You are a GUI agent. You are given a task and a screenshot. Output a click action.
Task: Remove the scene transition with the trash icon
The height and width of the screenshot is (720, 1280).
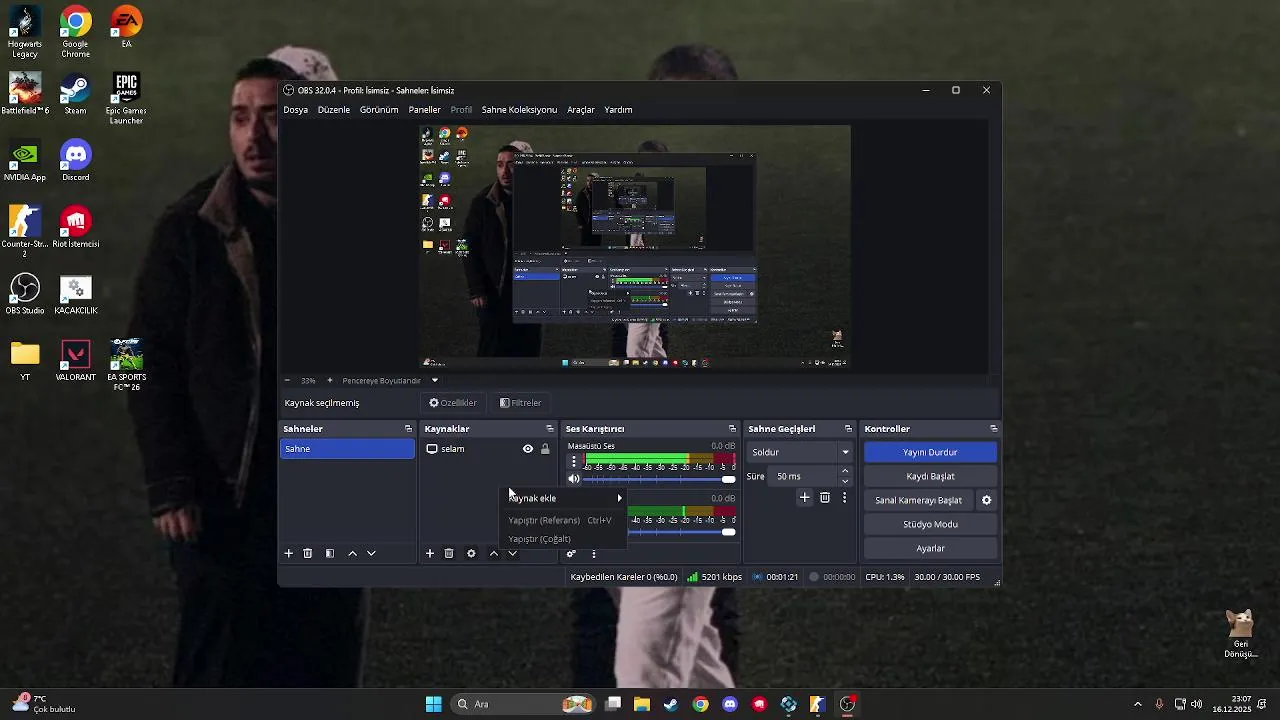(x=825, y=497)
